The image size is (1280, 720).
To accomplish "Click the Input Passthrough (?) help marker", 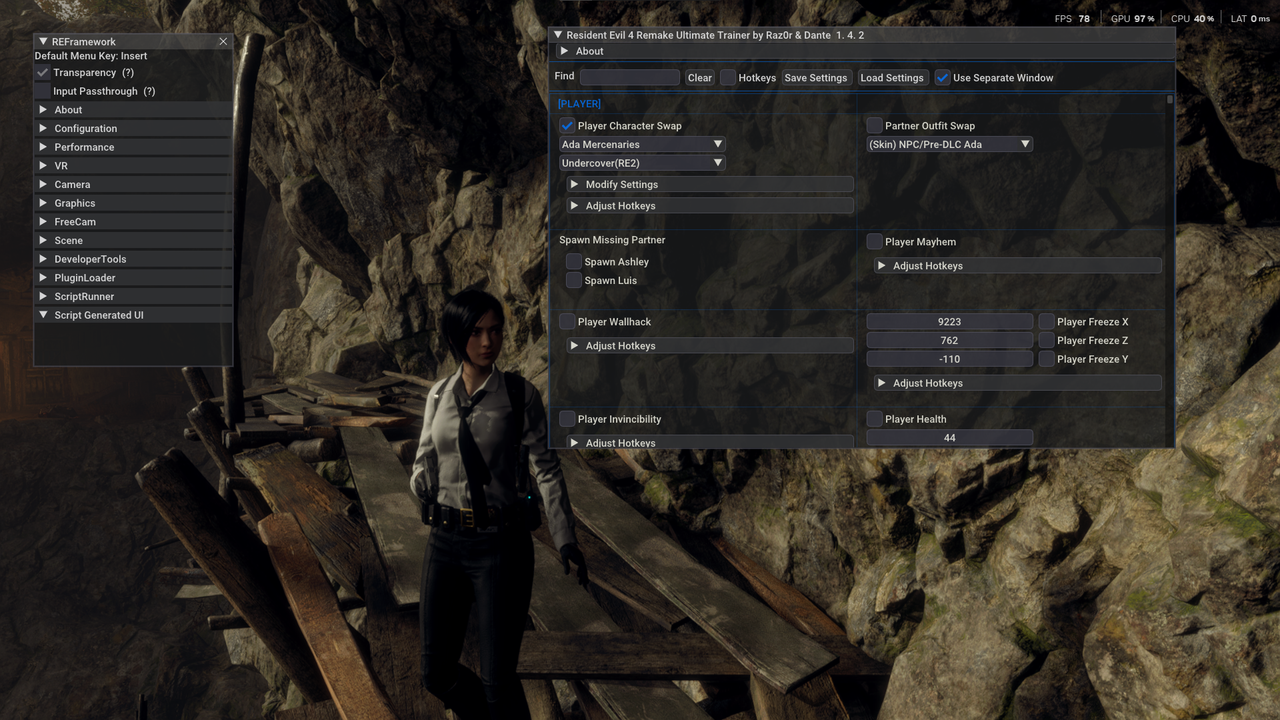I will 149,91.
